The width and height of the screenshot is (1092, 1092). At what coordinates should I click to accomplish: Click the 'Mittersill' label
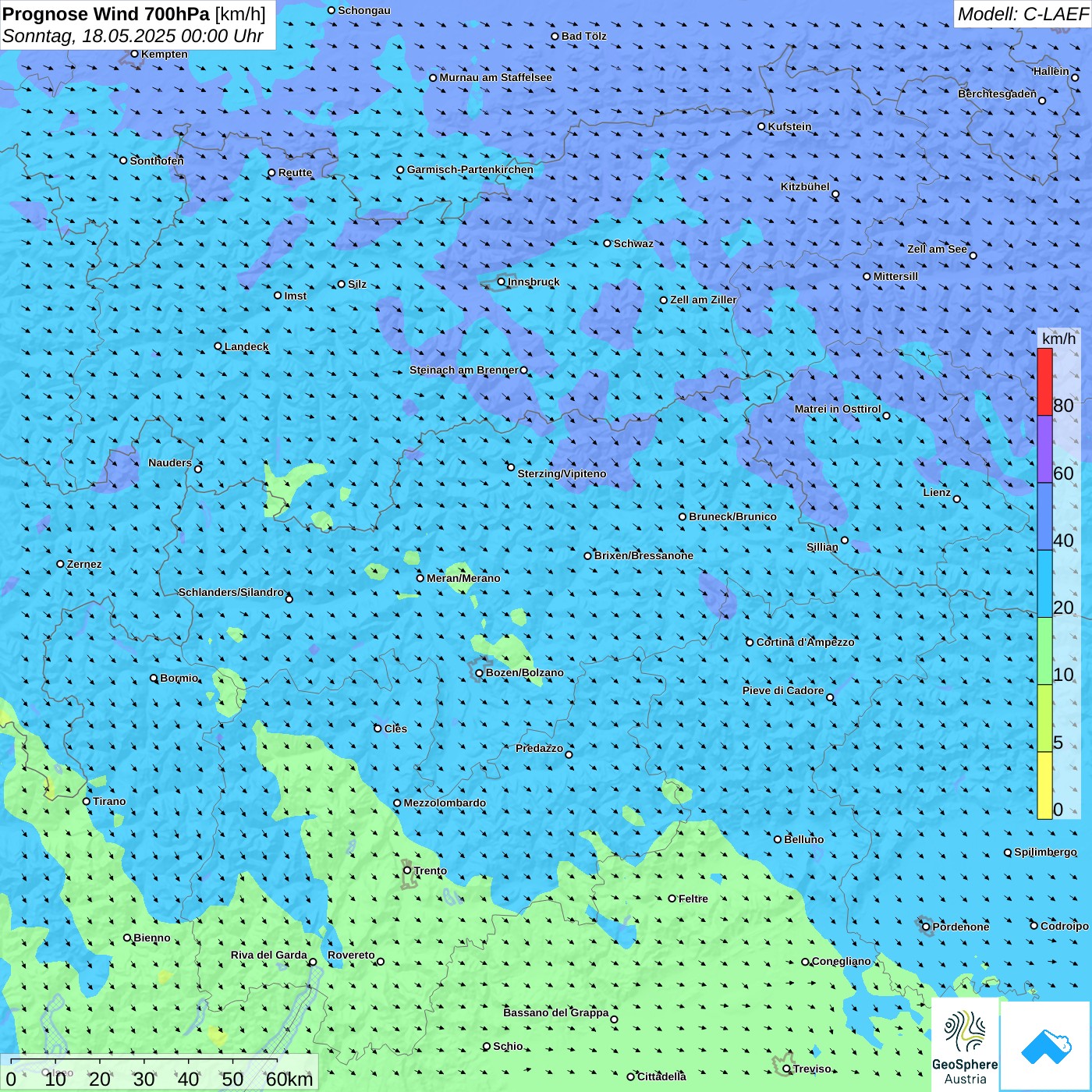pyautogui.click(x=895, y=276)
